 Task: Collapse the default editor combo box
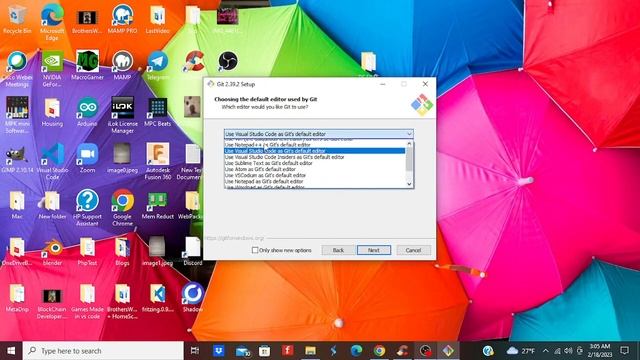pos(409,134)
